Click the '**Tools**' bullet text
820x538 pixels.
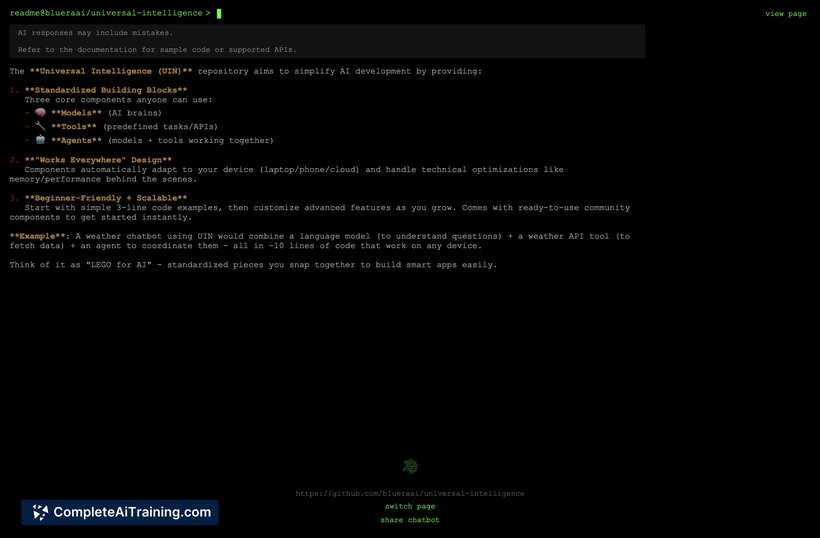[74, 127]
